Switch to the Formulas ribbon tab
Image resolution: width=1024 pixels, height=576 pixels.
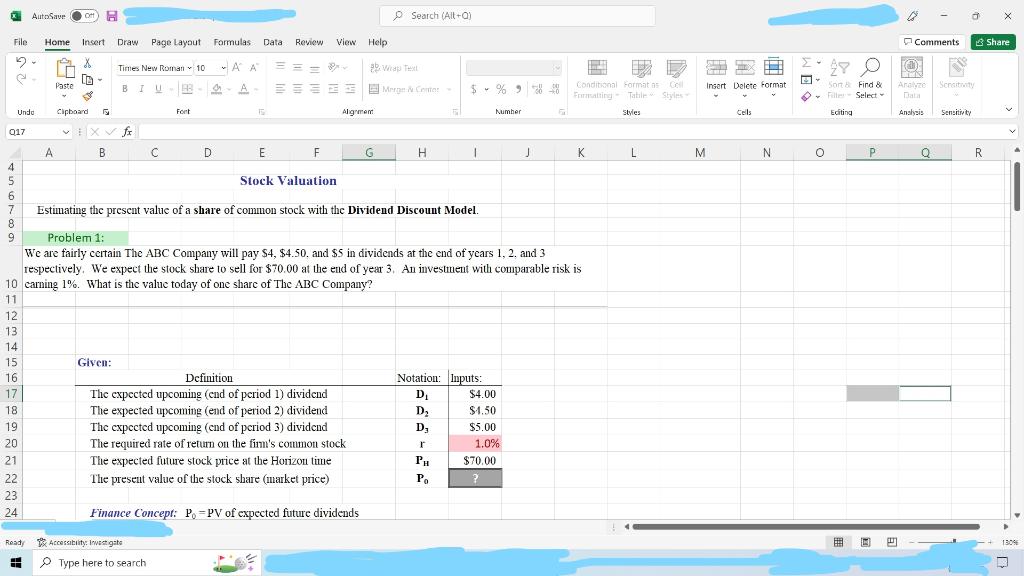click(232, 42)
